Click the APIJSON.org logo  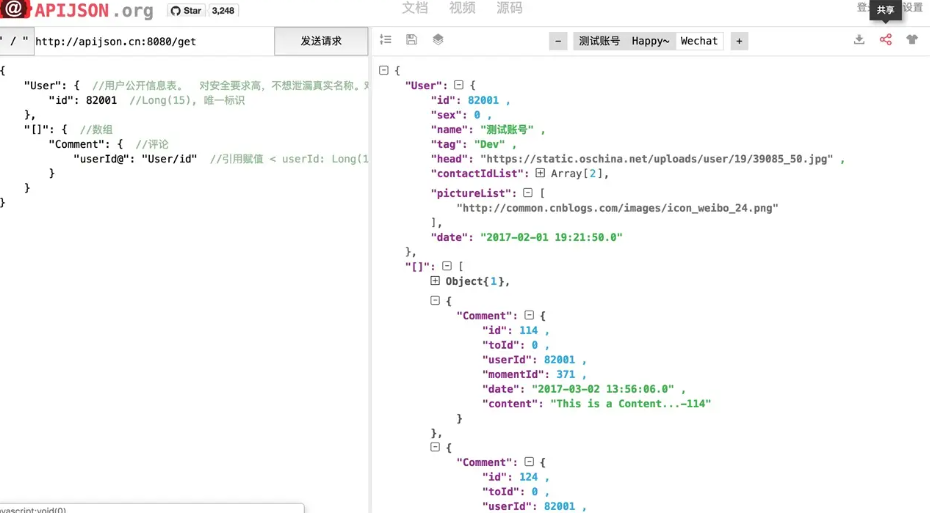point(77,10)
